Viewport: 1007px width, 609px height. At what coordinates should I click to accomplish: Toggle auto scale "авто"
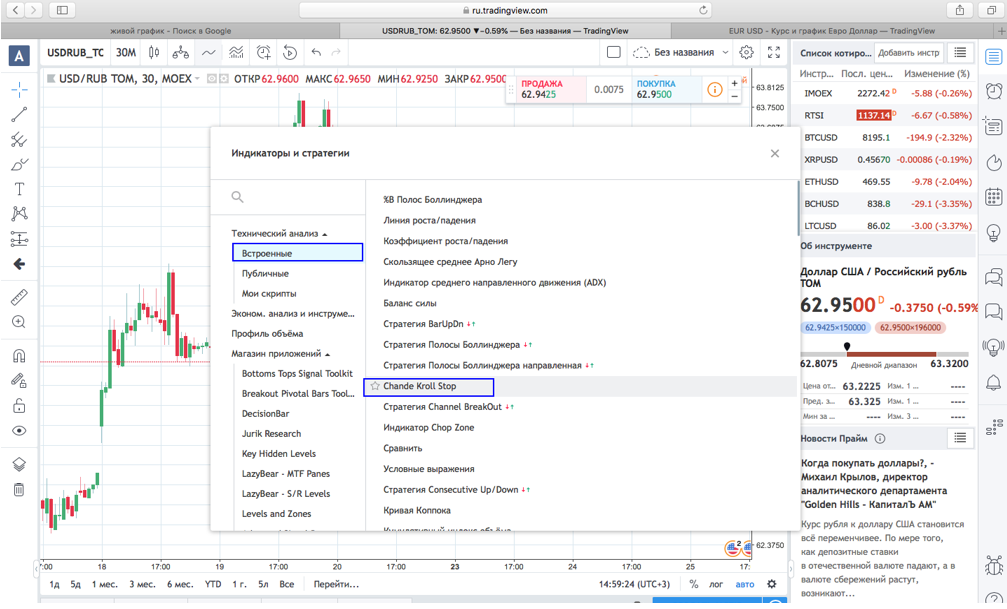coord(745,584)
